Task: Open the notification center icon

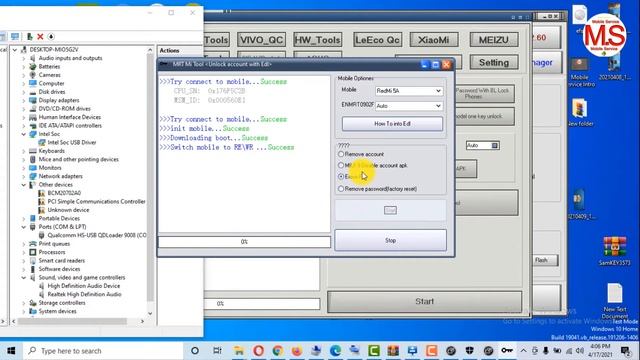Action: [625, 351]
